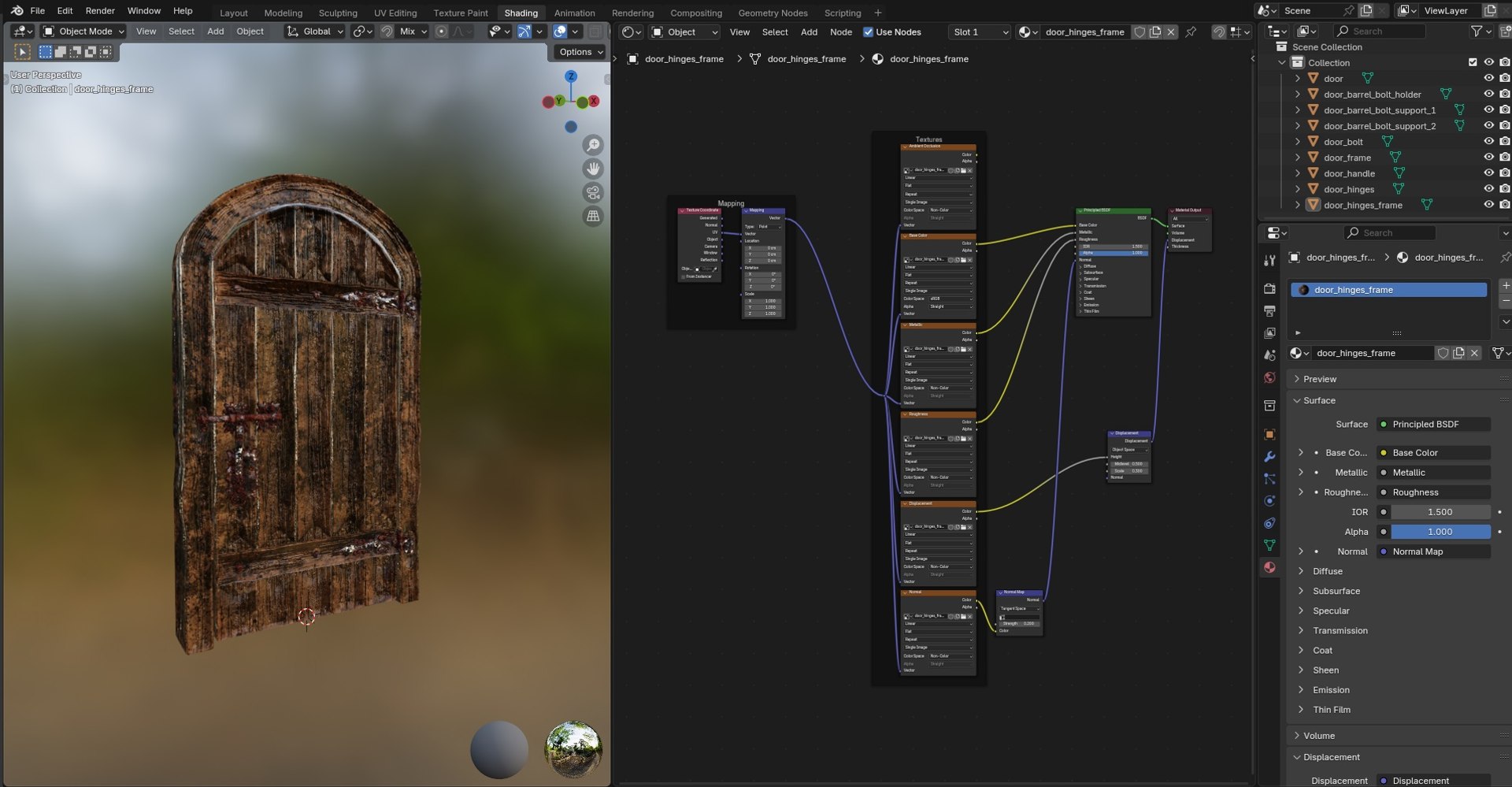This screenshot has width=1512, height=787.
Task: Expand the door_hinges outliner item
Action: tap(1298, 188)
